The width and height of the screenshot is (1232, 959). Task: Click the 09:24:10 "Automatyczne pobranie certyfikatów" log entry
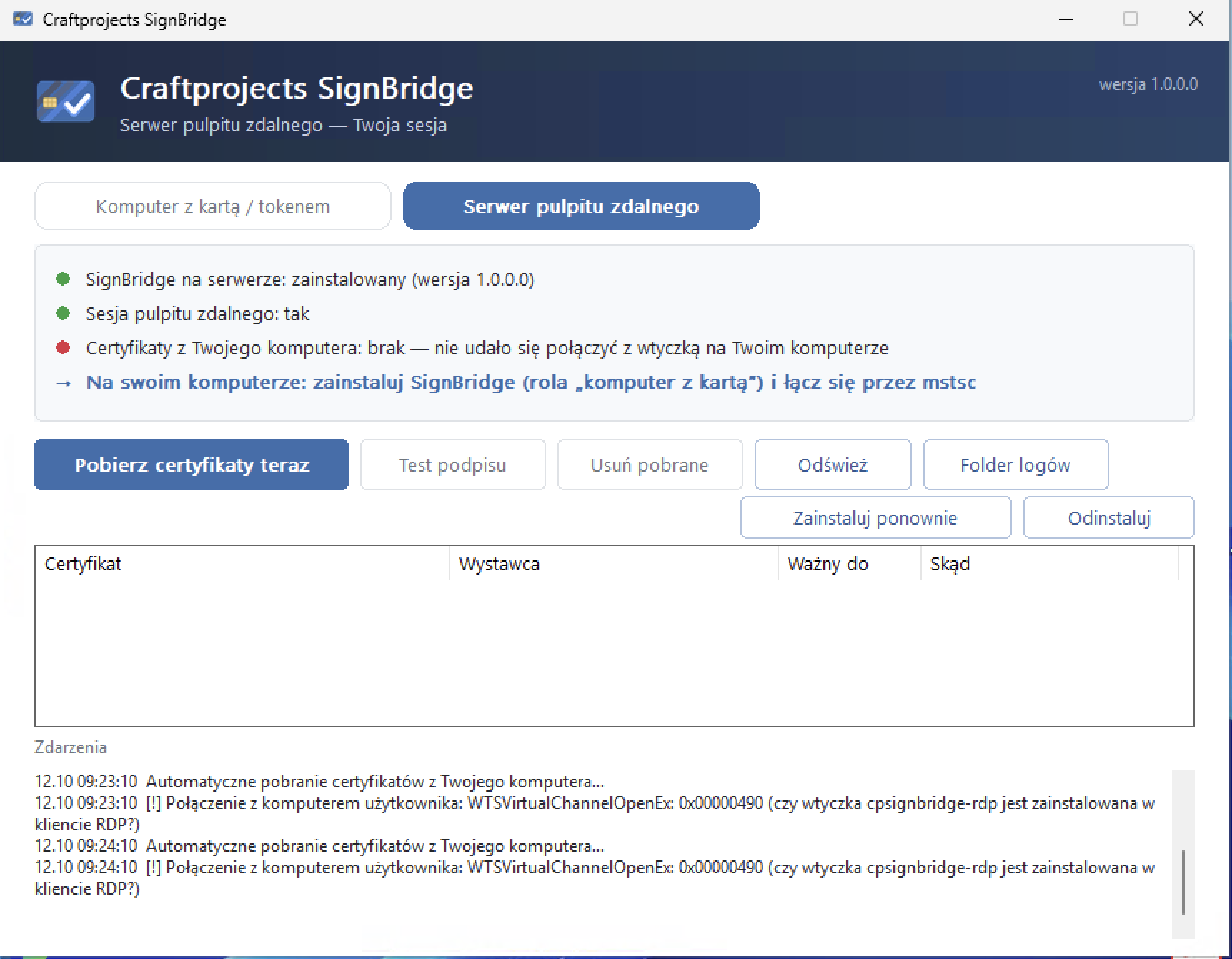click(319, 846)
